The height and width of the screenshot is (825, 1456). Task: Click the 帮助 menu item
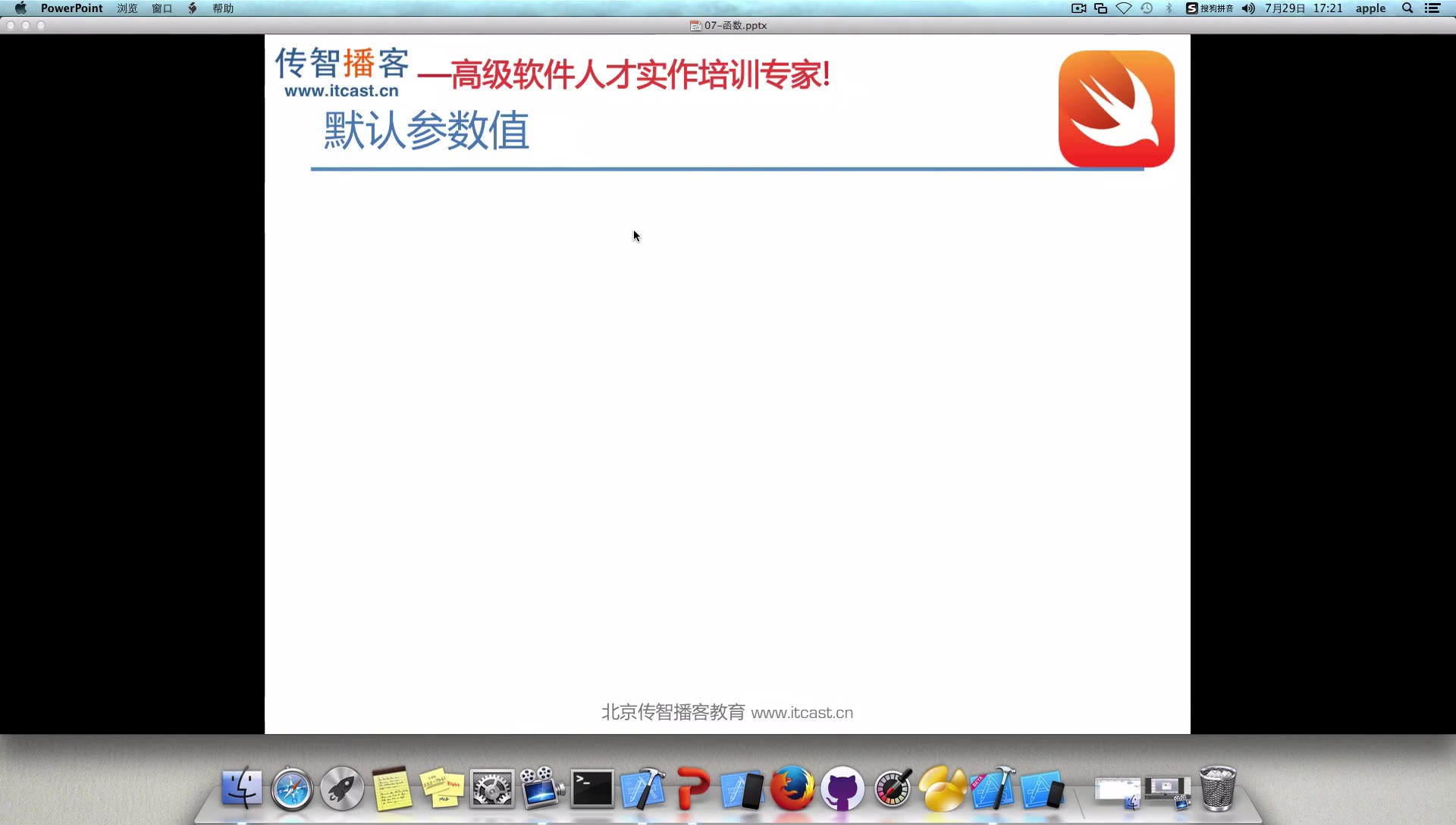[223, 9]
